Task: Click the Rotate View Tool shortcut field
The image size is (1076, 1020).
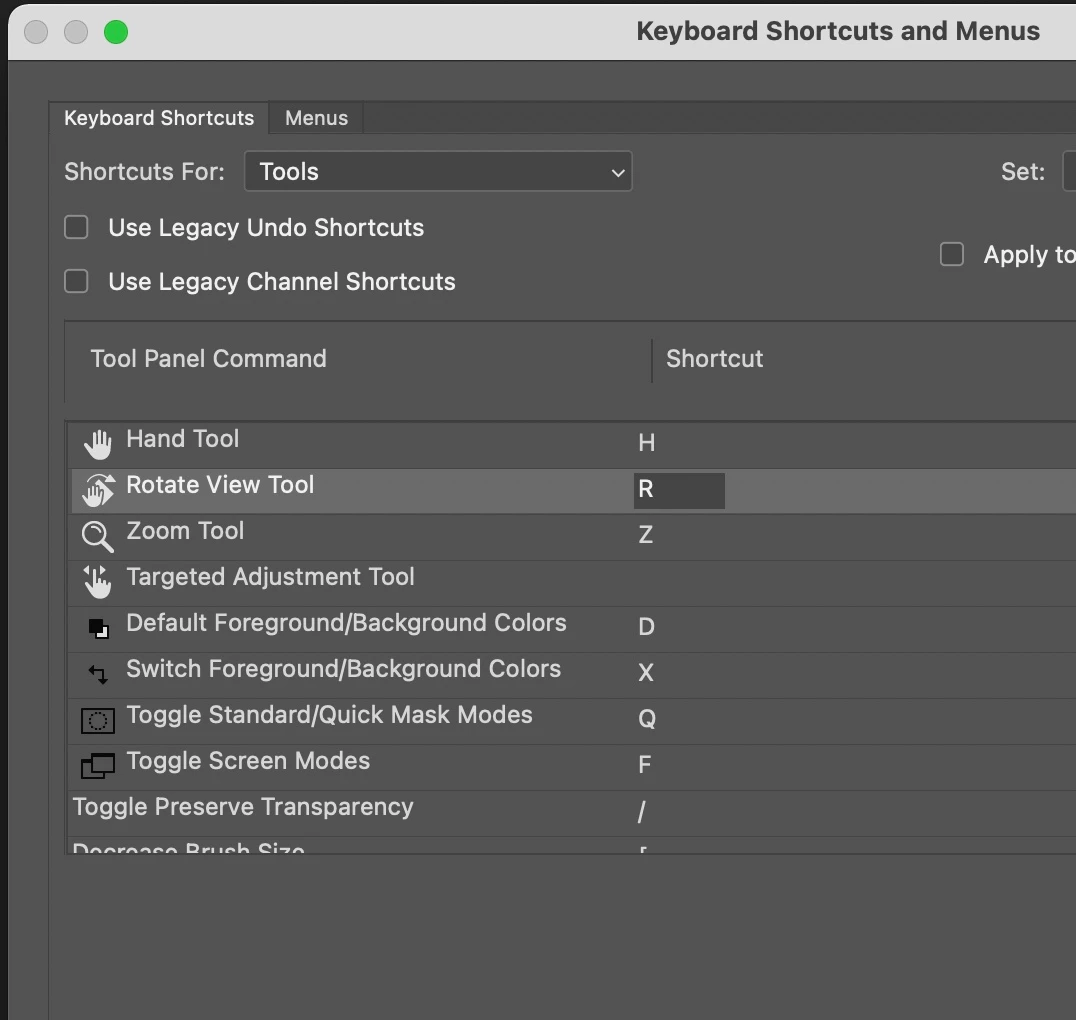Action: pos(679,490)
